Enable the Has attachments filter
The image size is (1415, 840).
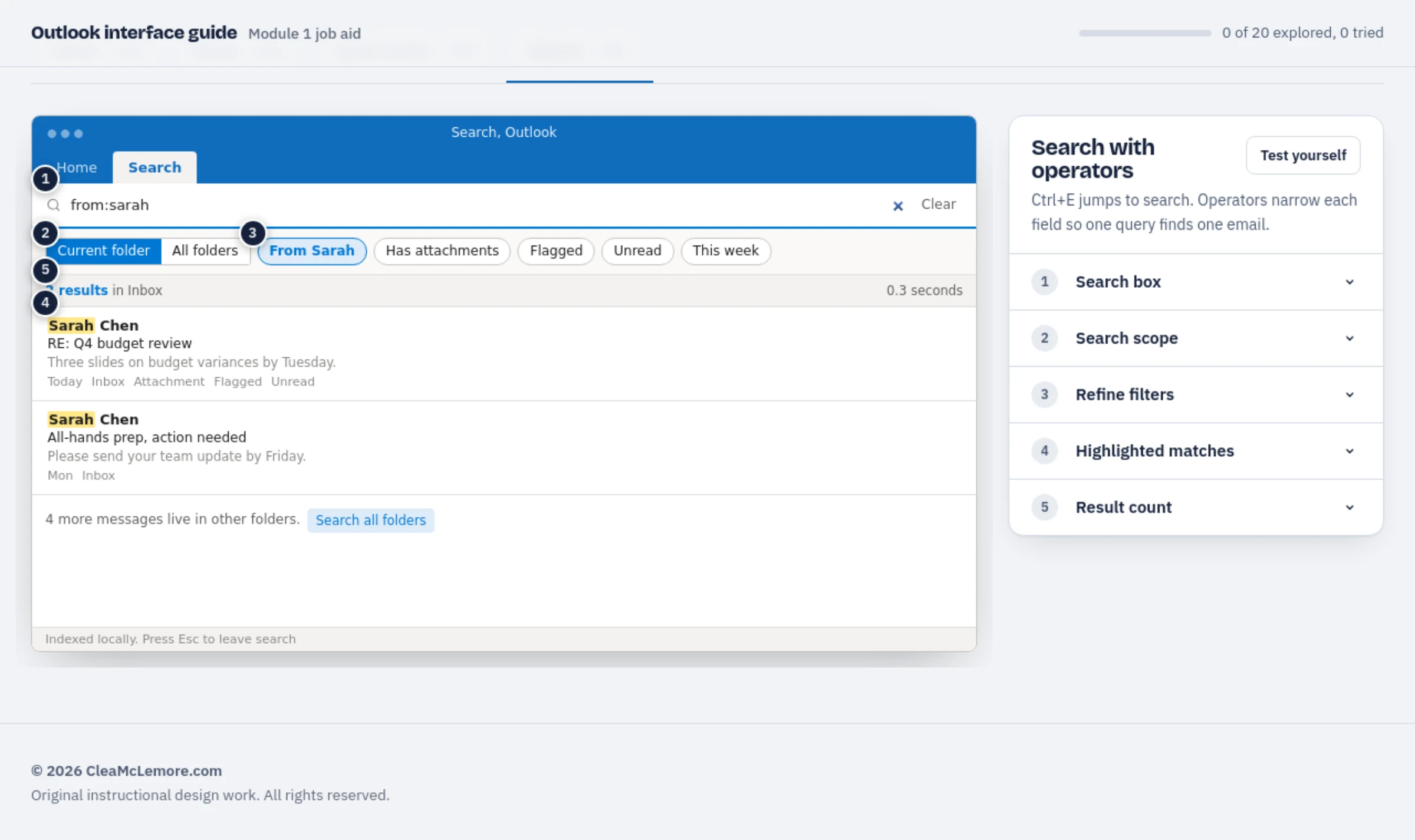[x=442, y=251]
